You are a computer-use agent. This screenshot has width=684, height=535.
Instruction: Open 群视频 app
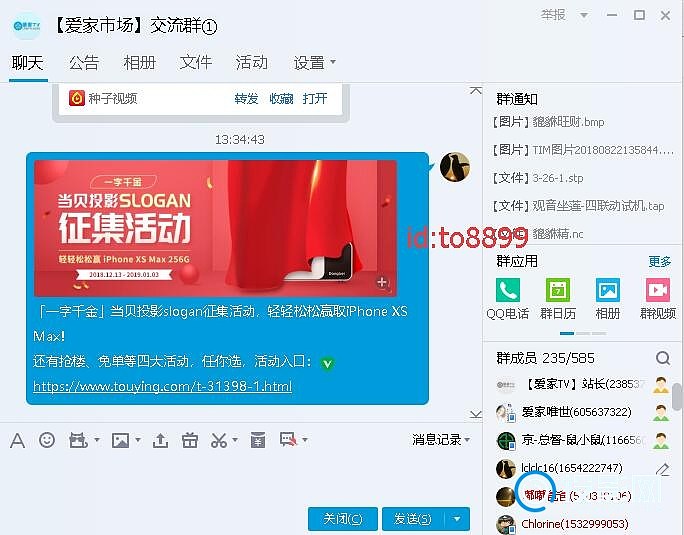(x=658, y=290)
